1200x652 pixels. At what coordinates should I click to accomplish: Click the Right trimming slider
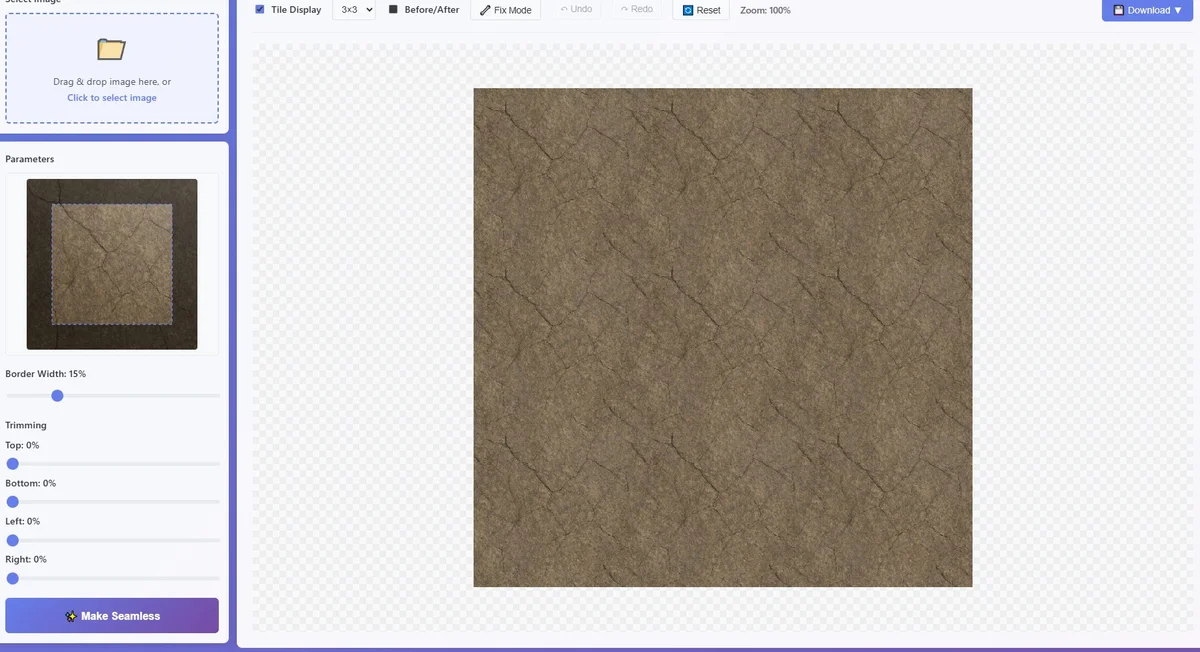112,578
